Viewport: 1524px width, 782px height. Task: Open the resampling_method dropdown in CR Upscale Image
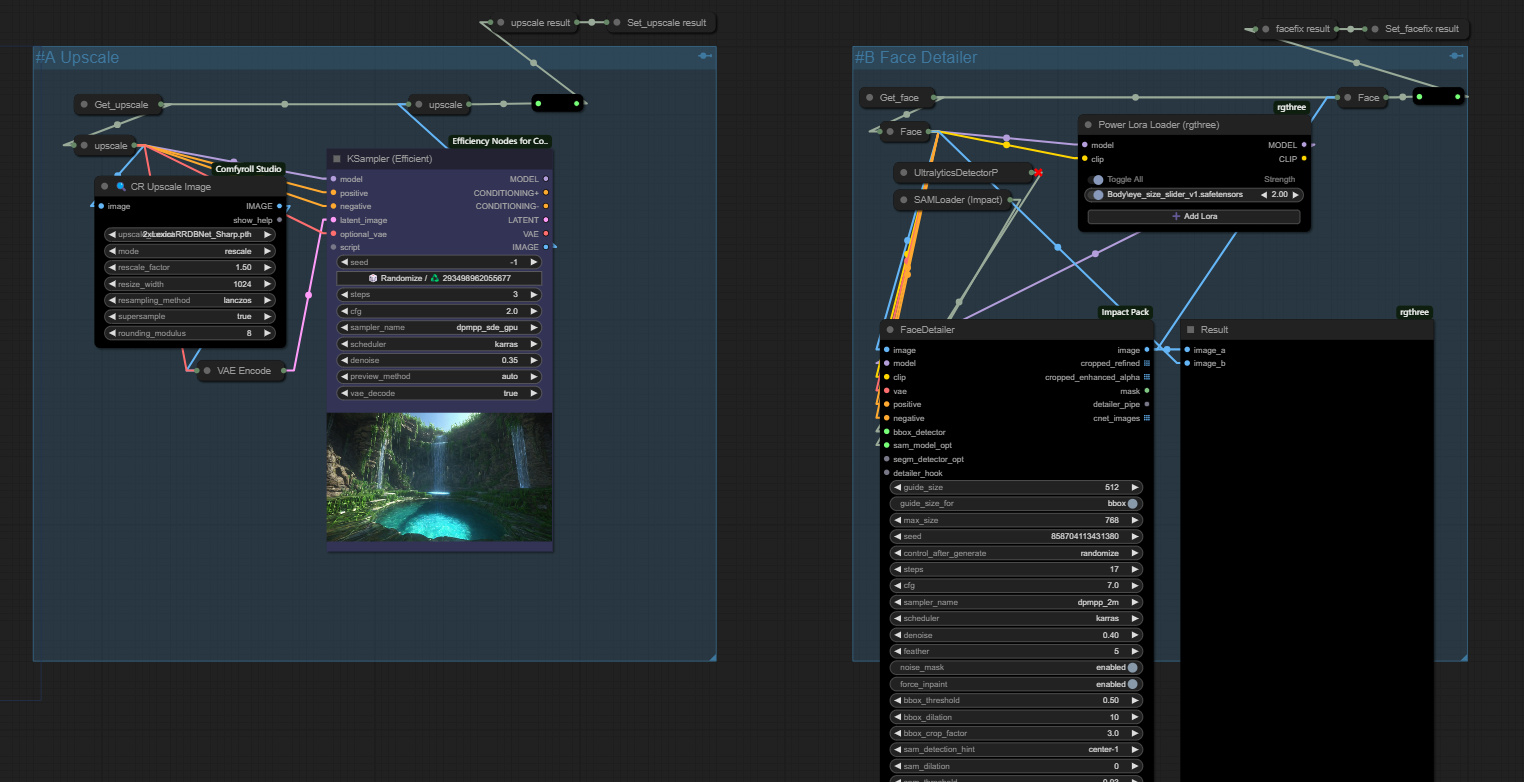190,299
